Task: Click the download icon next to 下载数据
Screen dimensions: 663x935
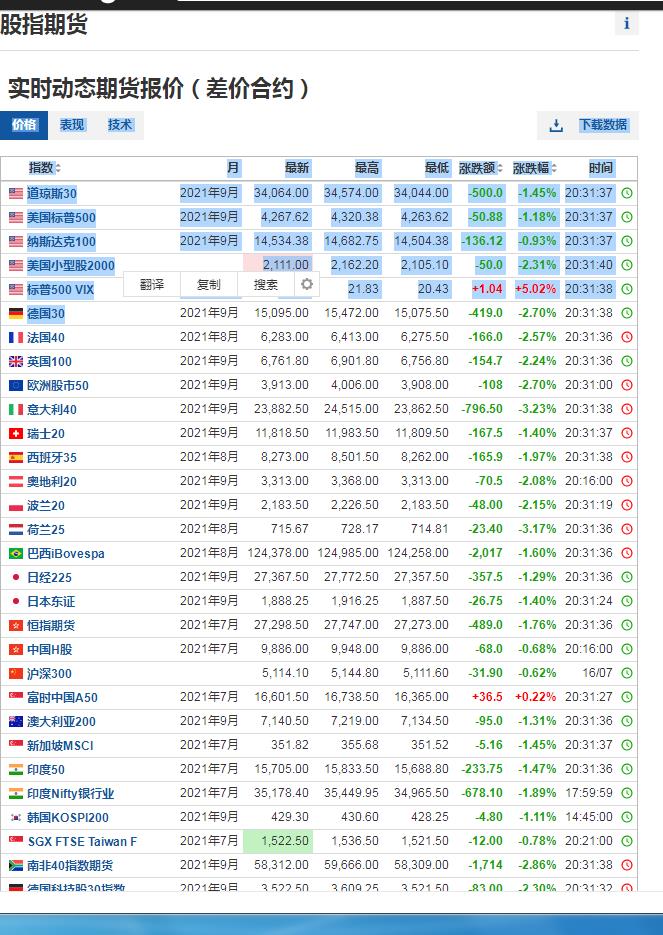Action: click(x=556, y=125)
